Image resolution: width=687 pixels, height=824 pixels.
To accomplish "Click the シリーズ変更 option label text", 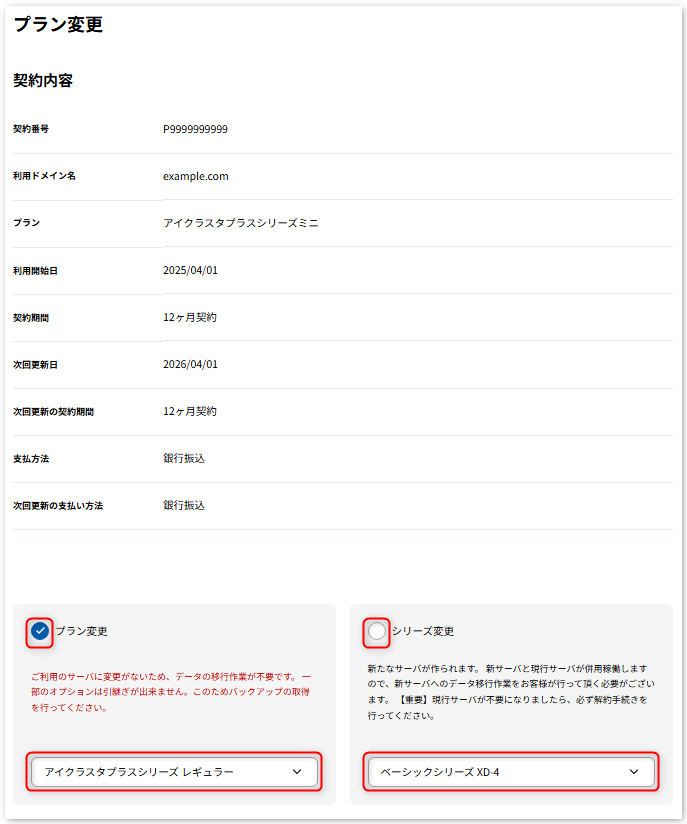I will click(x=423, y=631).
